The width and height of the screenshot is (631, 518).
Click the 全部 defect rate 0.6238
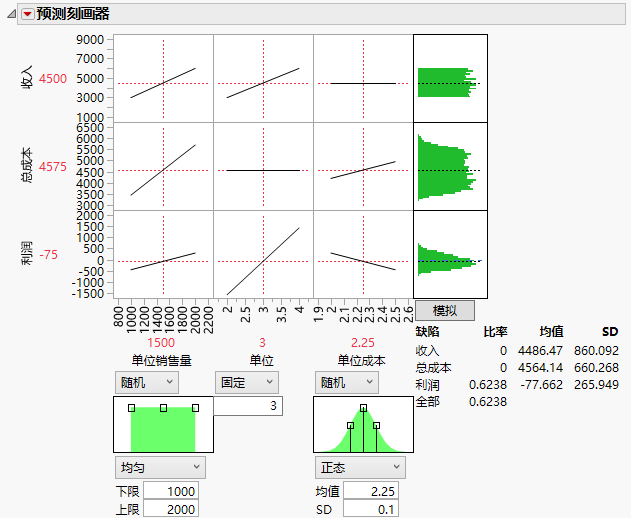[x=488, y=402]
